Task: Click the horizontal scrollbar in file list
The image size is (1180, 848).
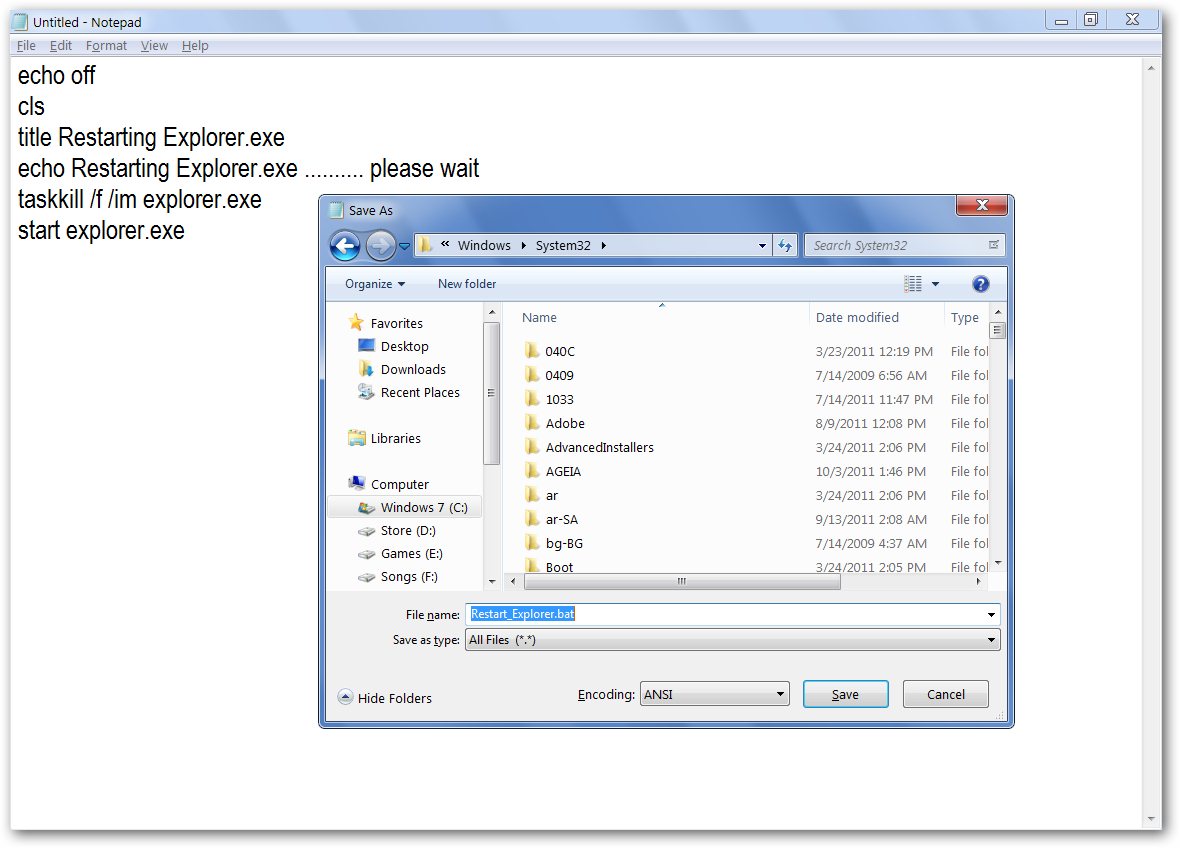Action: click(682, 581)
